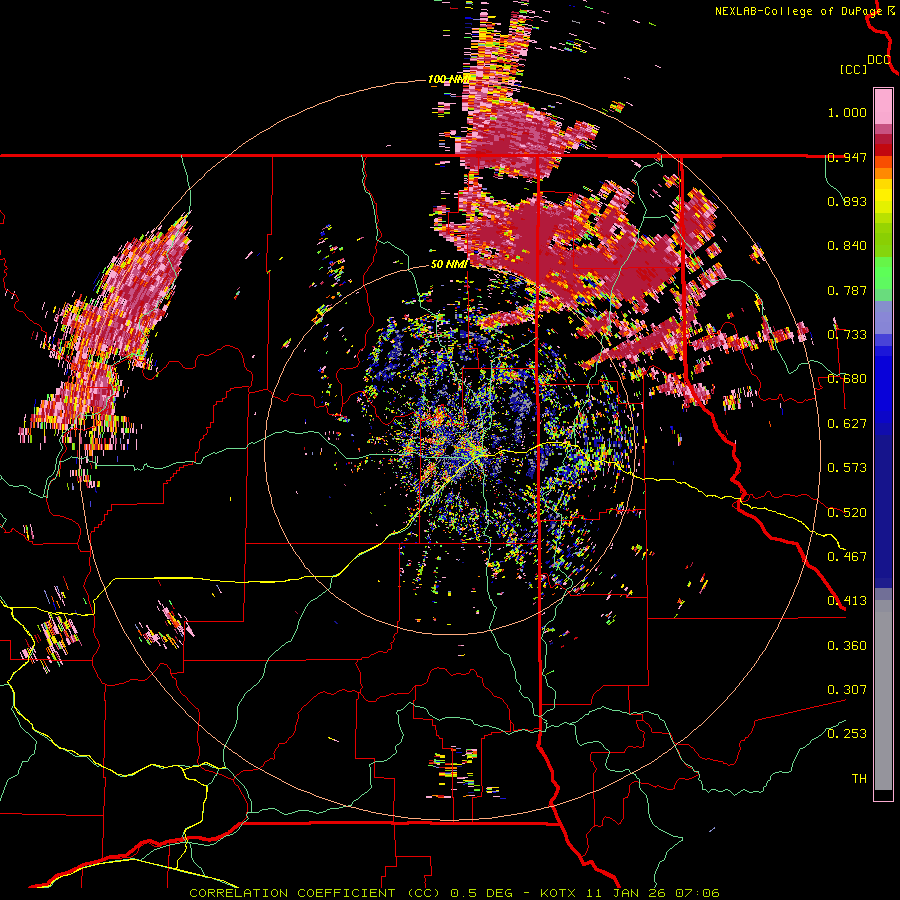Click the 0.253 value on the color scale

847,734
